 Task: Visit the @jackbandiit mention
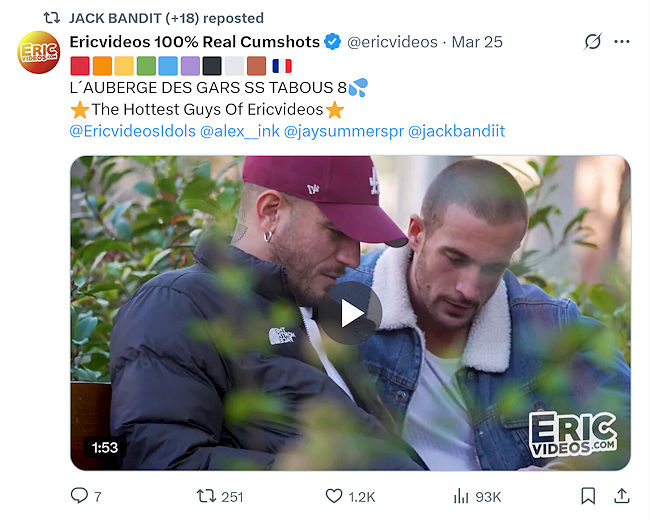[456, 131]
